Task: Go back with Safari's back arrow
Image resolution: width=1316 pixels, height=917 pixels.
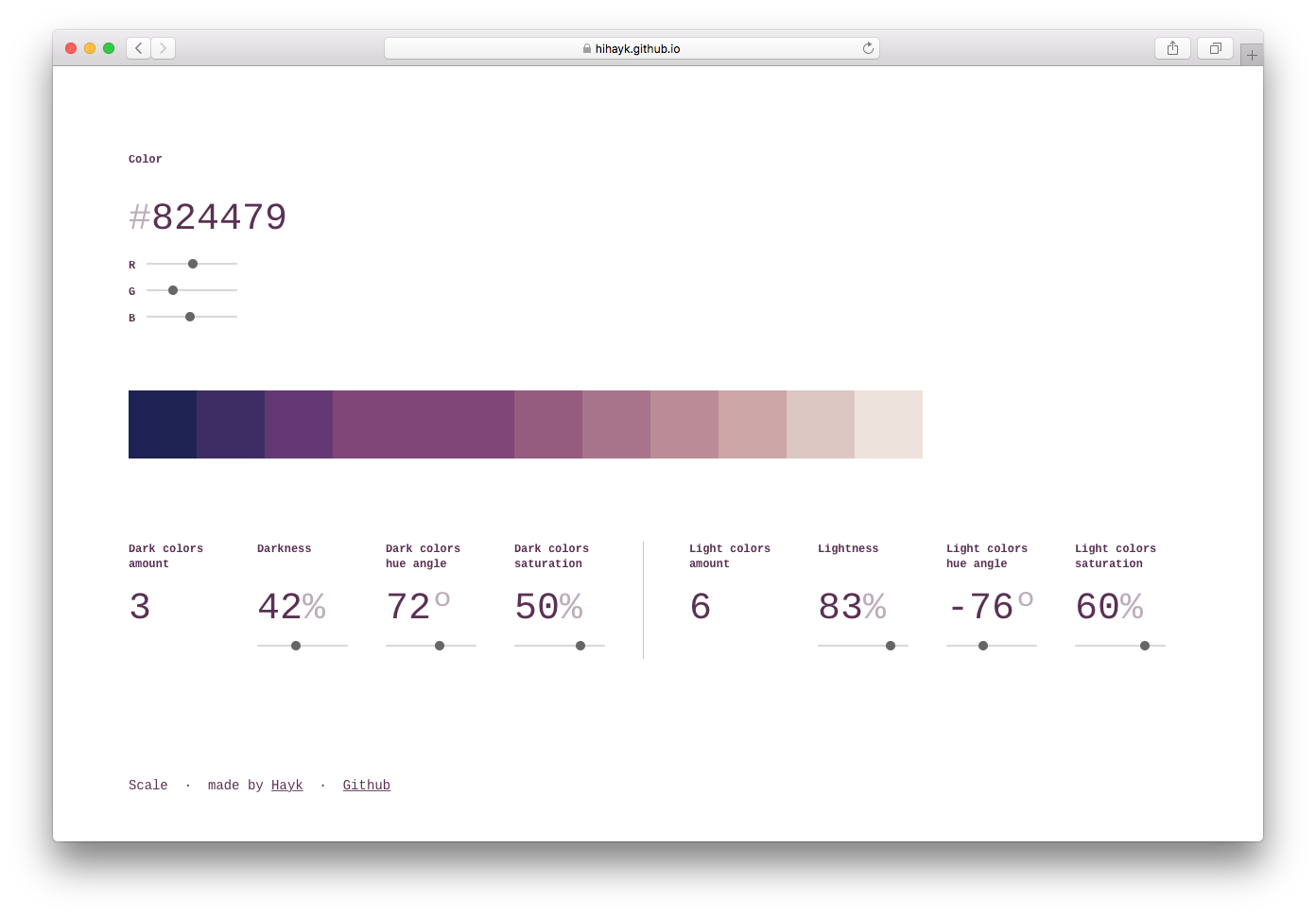Action: pos(139,48)
